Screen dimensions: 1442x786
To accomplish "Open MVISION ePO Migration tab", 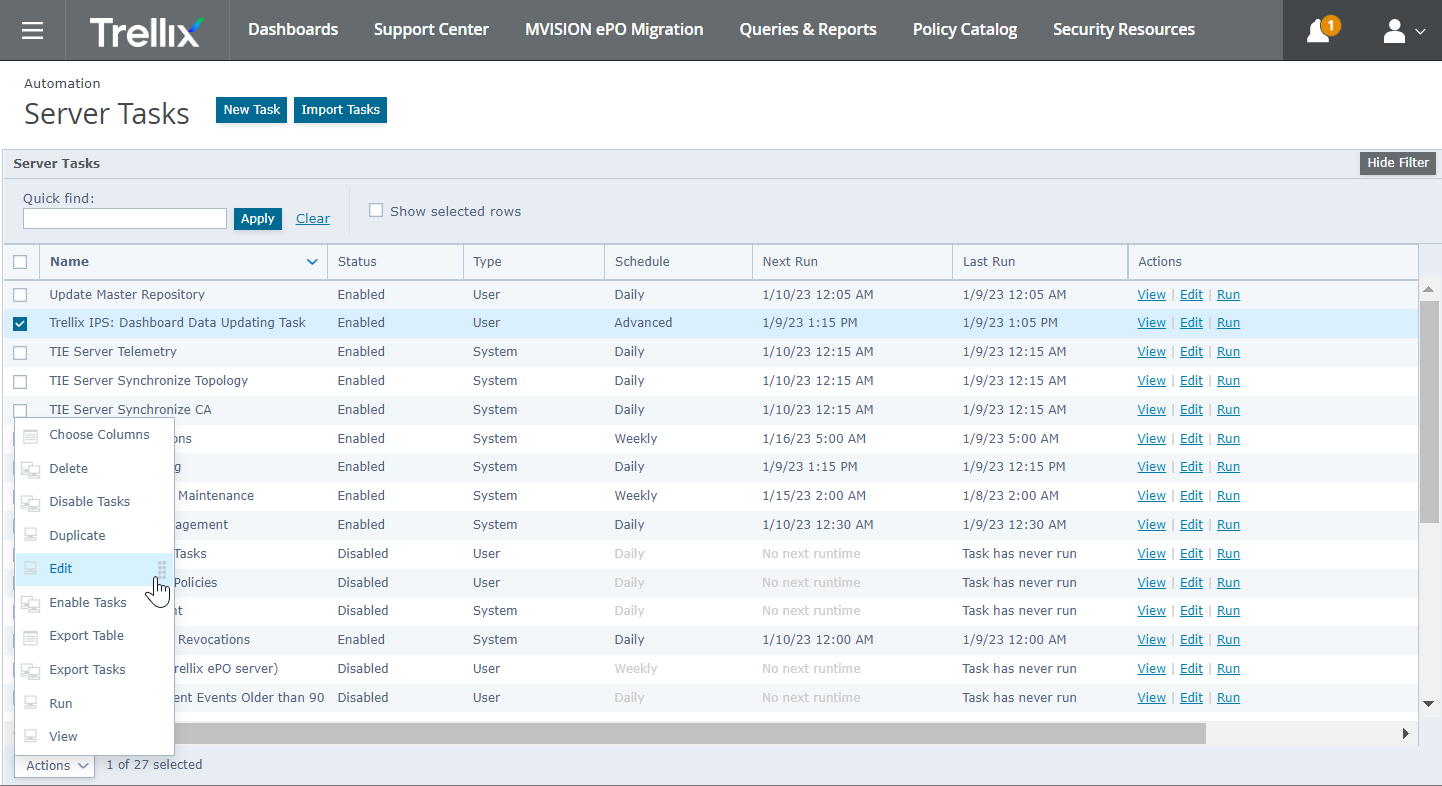I will point(614,30).
